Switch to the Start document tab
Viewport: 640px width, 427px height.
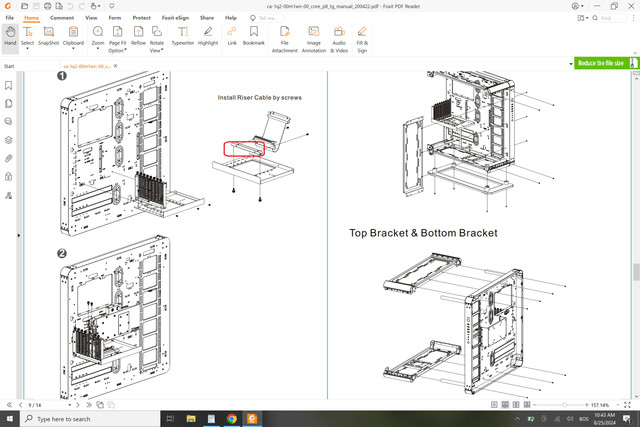tap(9, 66)
